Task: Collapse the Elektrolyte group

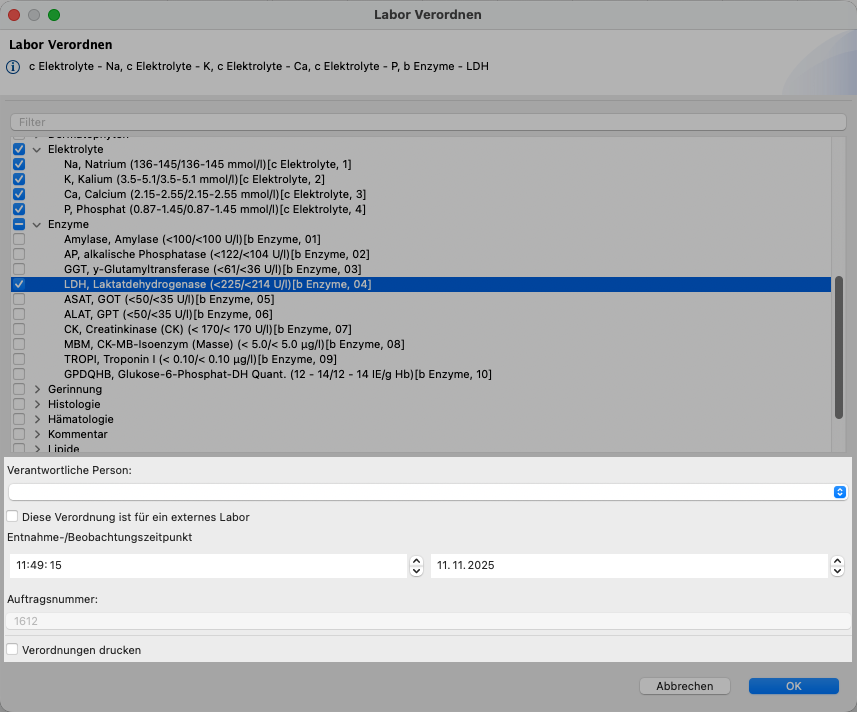Action: point(37,149)
